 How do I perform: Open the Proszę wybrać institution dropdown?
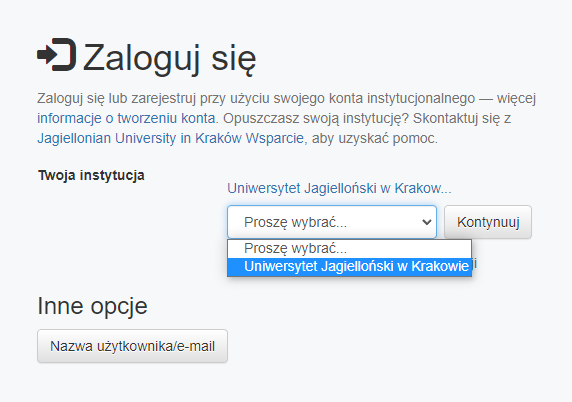(332, 222)
